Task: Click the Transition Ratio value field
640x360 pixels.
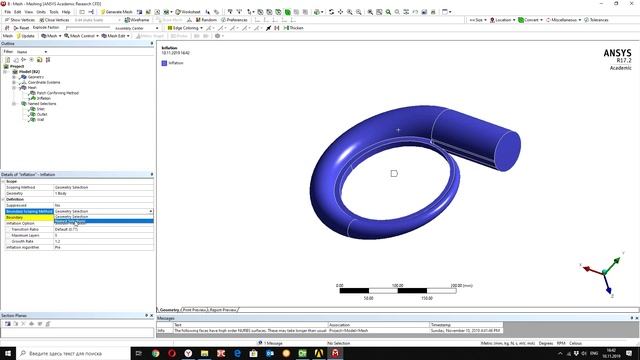Action: (x=104, y=229)
